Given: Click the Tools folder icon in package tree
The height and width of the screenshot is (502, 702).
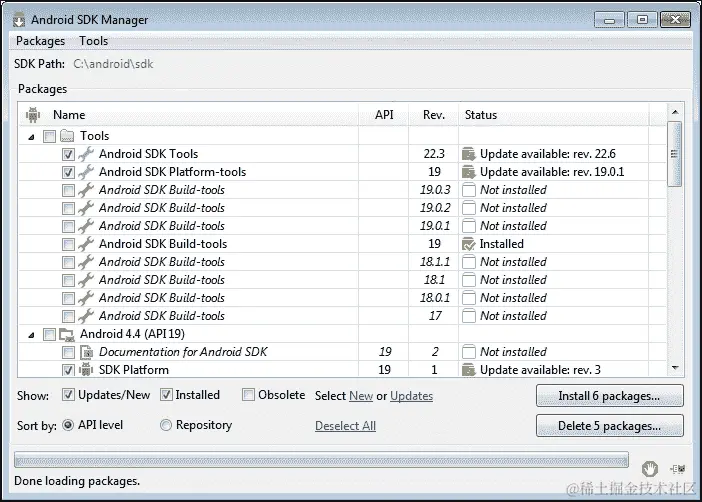Looking at the screenshot, I should [x=67, y=136].
